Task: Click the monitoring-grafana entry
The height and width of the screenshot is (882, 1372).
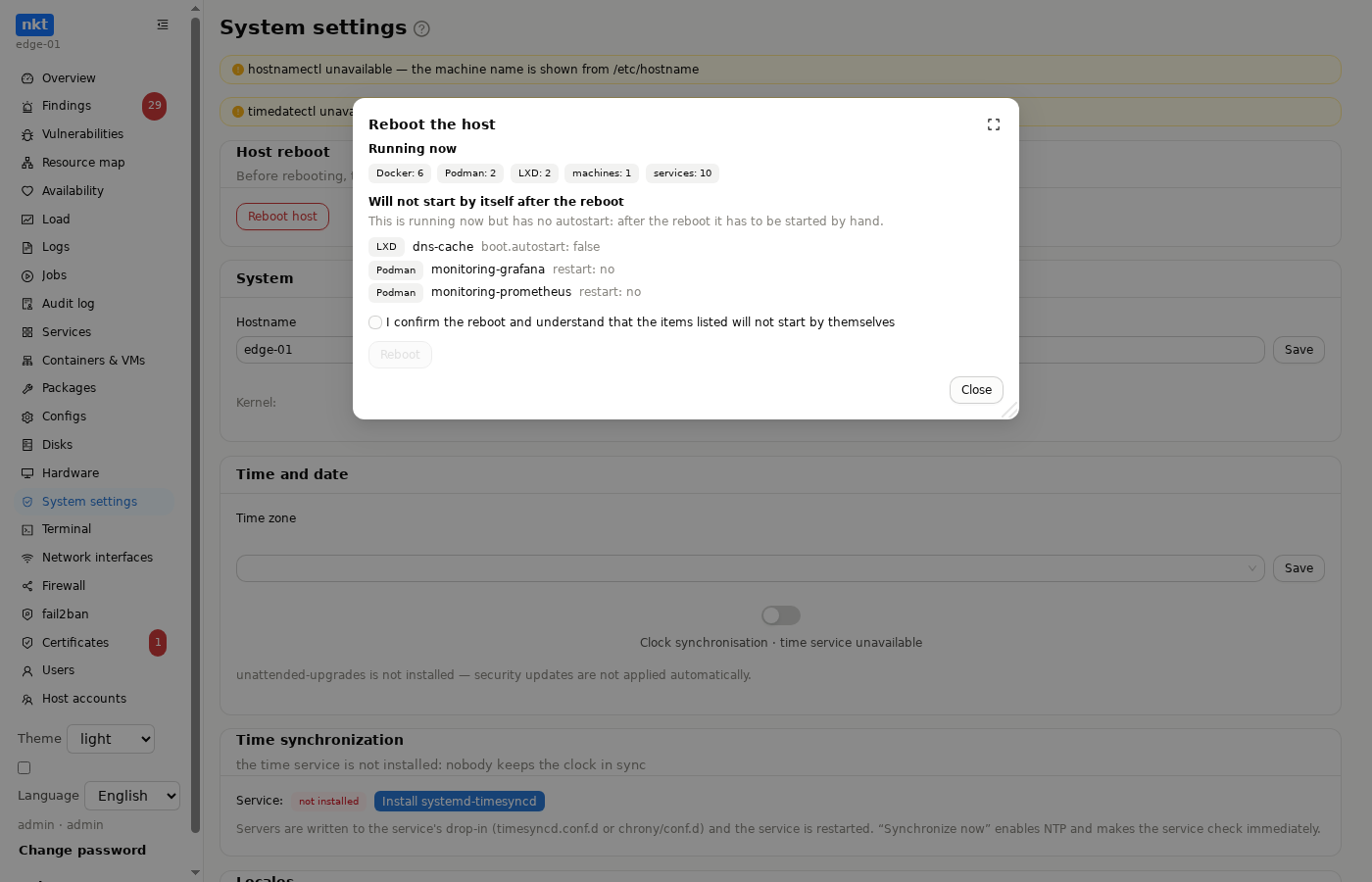Action: (488, 269)
